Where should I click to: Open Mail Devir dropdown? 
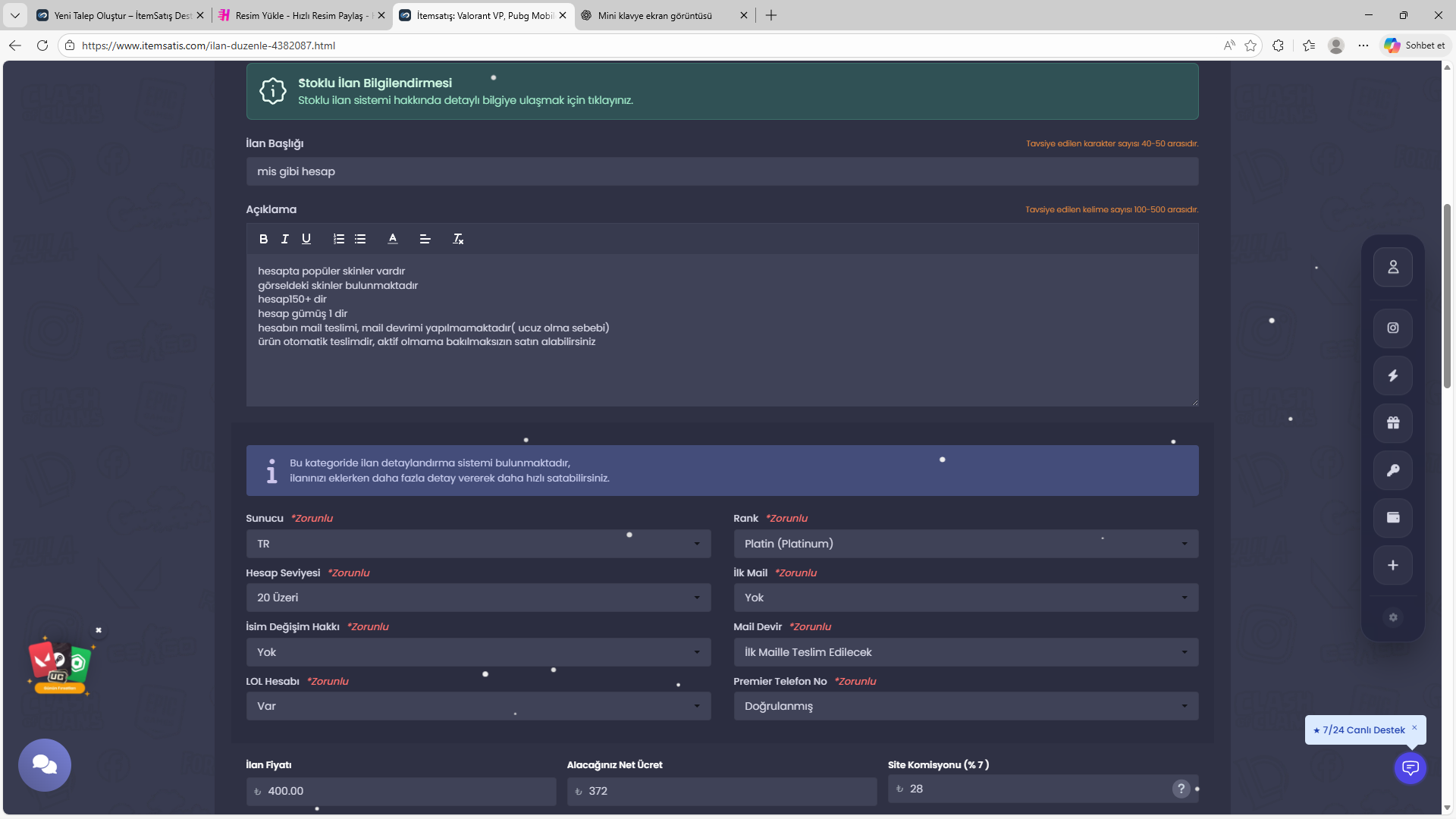coord(966,652)
